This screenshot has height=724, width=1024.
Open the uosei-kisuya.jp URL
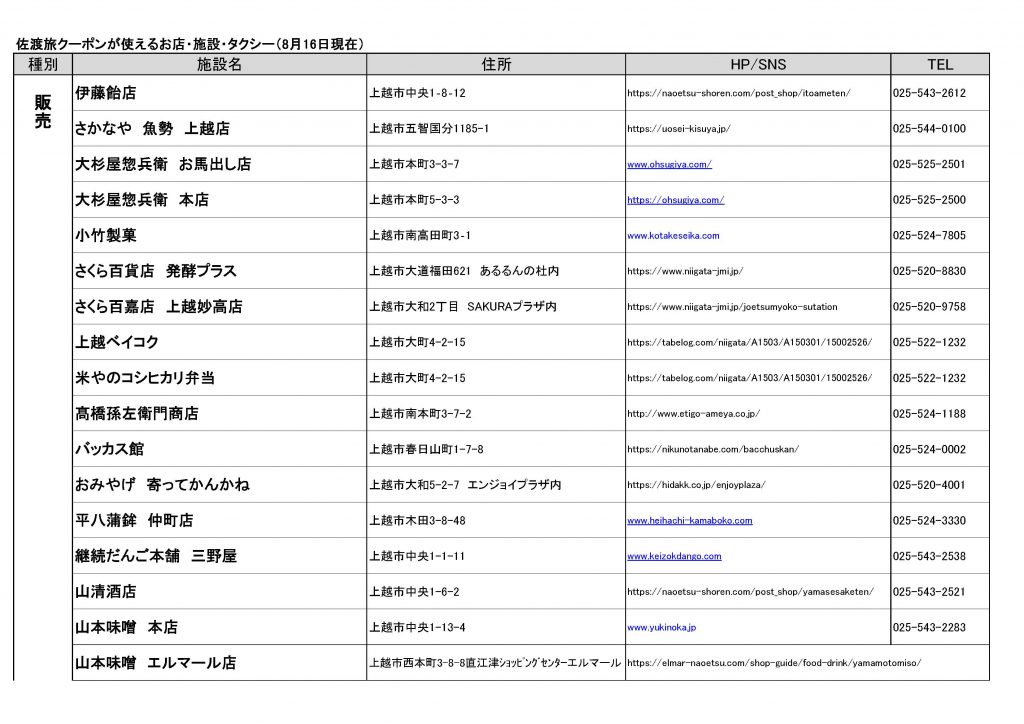click(679, 129)
